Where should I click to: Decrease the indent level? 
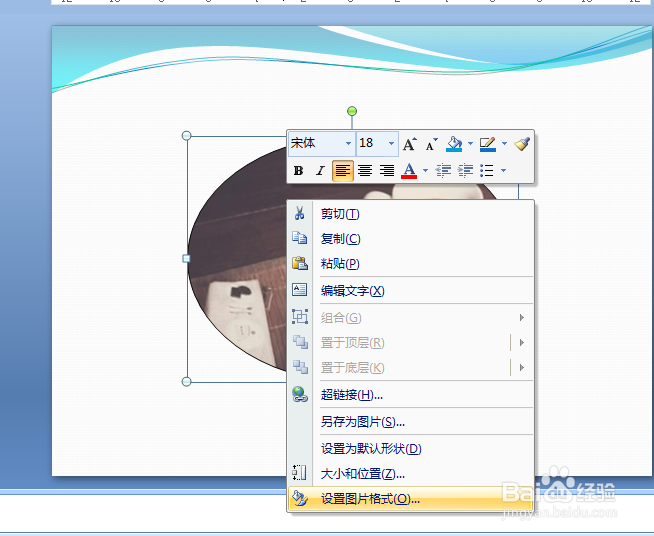tap(443, 171)
